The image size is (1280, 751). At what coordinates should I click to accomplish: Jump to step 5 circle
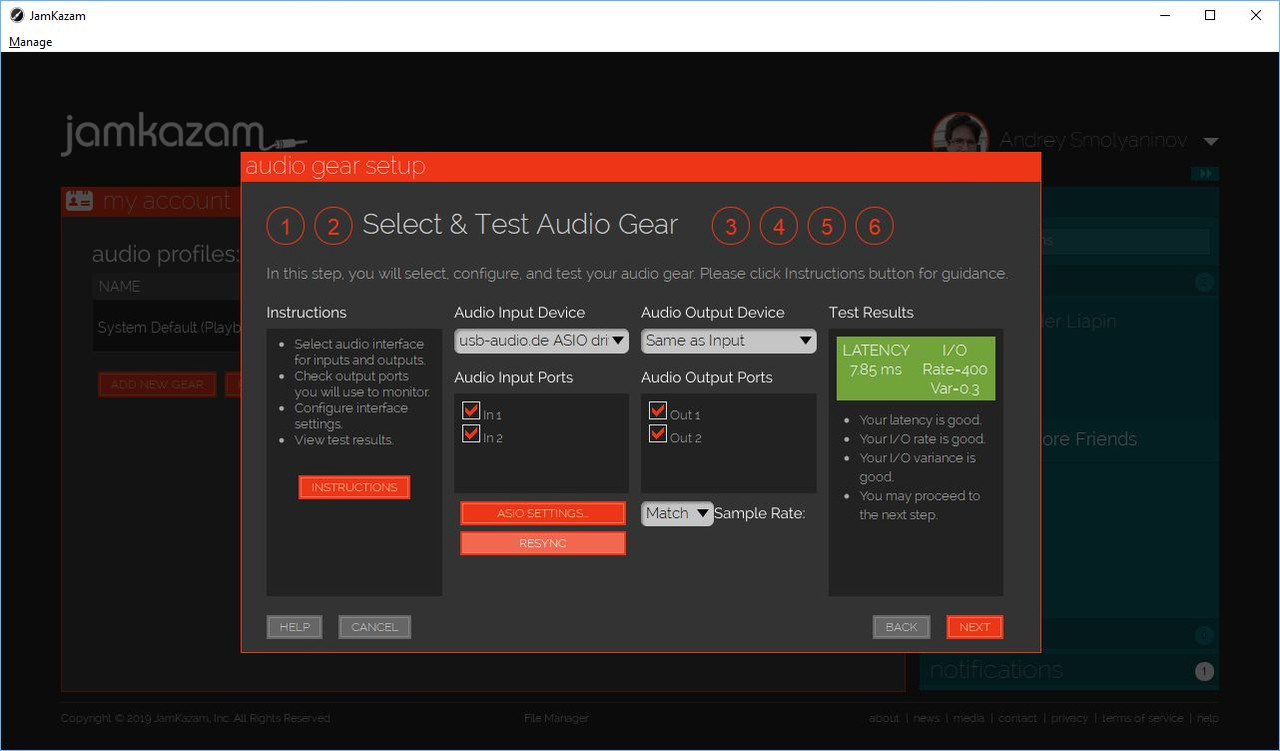826,227
